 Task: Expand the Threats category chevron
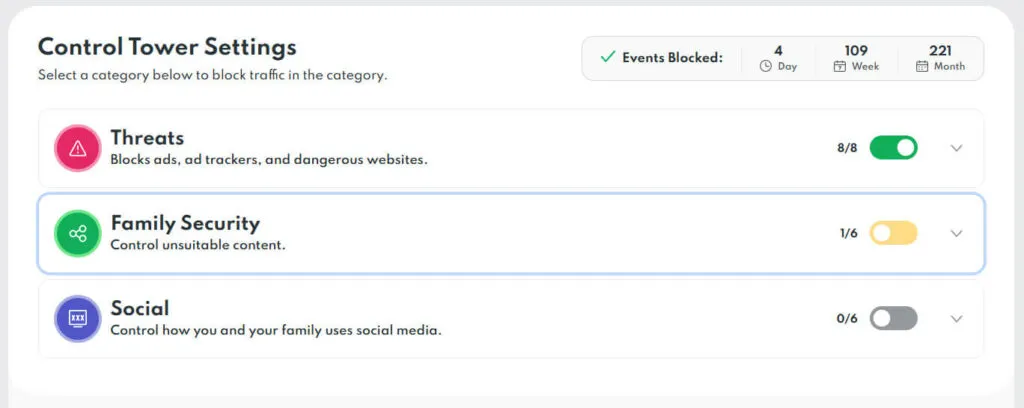pyautogui.click(x=956, y=148)
